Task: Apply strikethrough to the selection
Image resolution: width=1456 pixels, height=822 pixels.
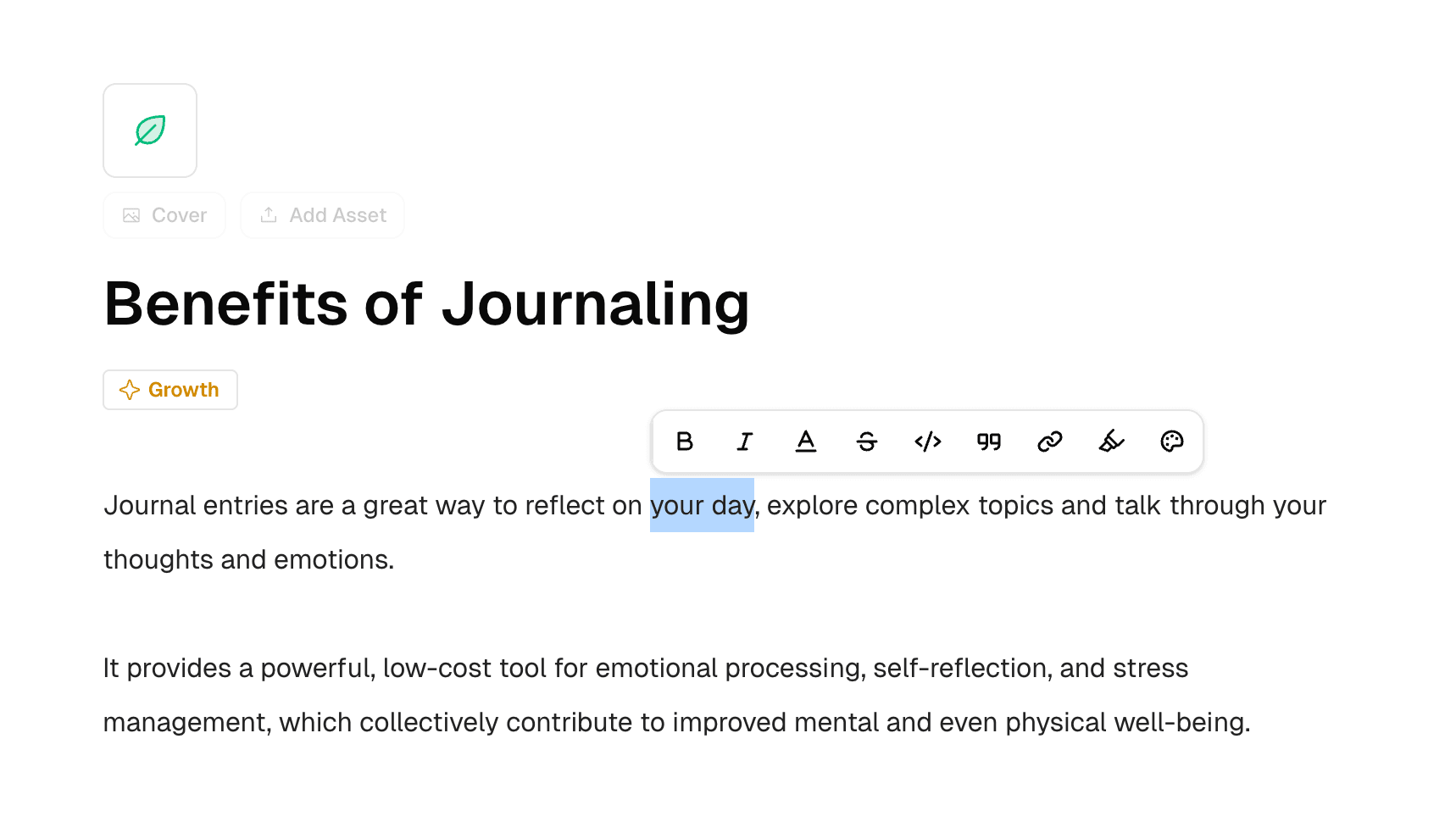Action: pyautogui.click(x=867, y=441)
